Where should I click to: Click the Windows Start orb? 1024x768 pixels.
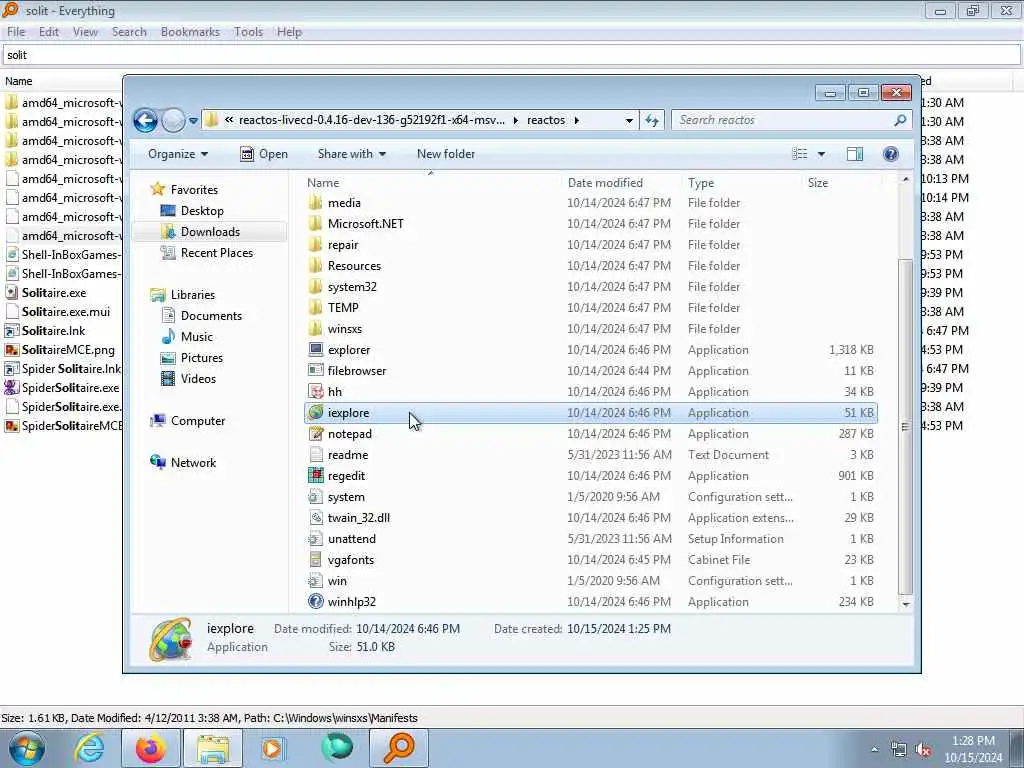coord(27,748)
